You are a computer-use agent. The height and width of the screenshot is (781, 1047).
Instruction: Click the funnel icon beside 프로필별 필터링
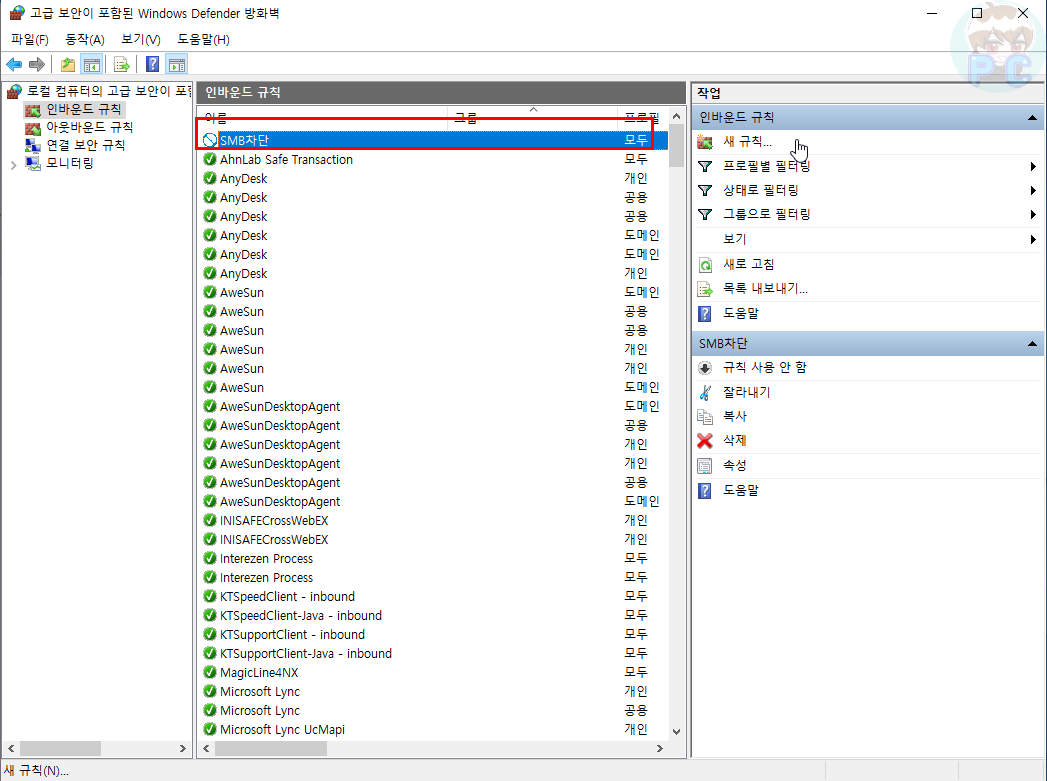[704, 166]
